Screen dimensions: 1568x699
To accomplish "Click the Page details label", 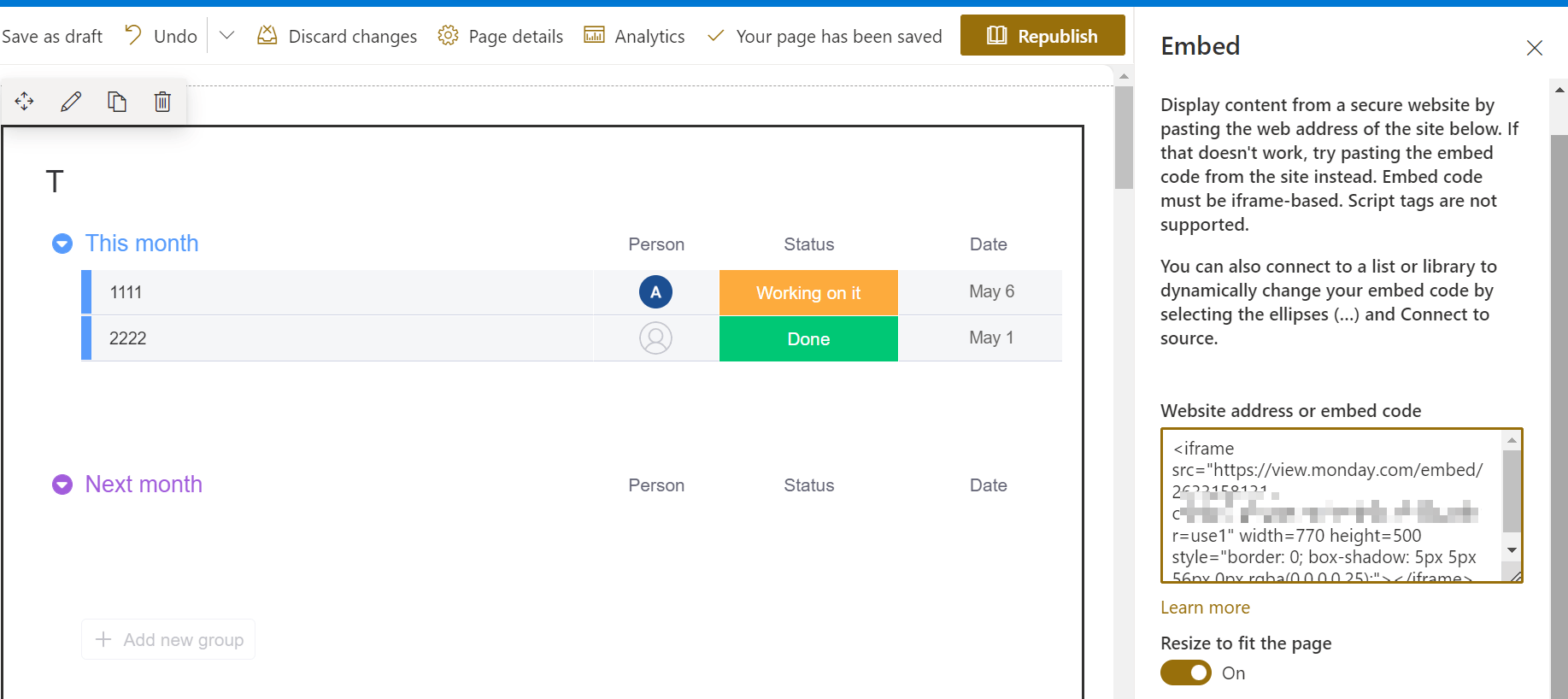I will (x=516, y=36).
